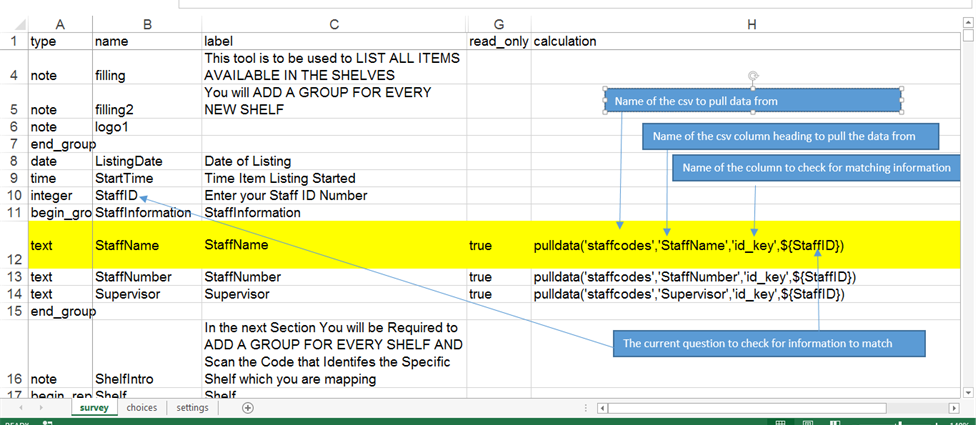Click the sheet tab scroll-left arrow
This screenshot has width=976, height=425.
pos(20,408)
